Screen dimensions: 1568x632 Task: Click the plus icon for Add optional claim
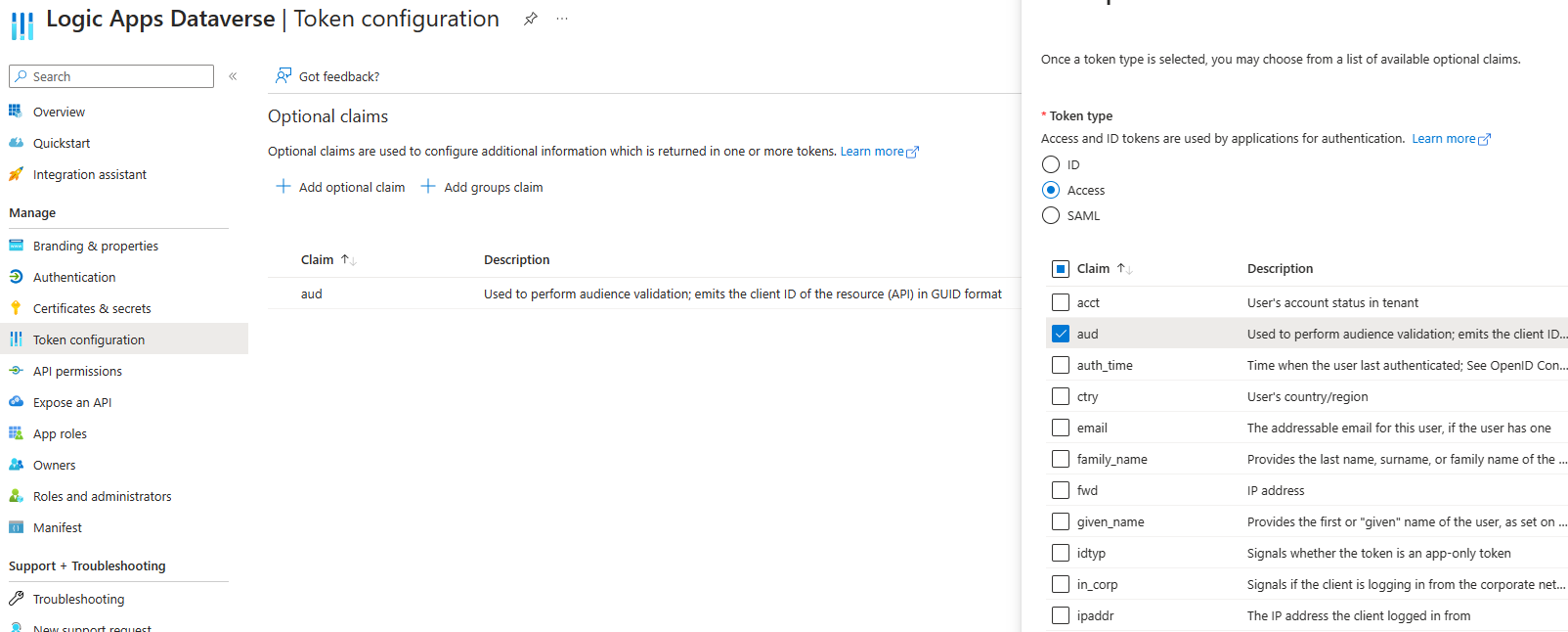283,186
